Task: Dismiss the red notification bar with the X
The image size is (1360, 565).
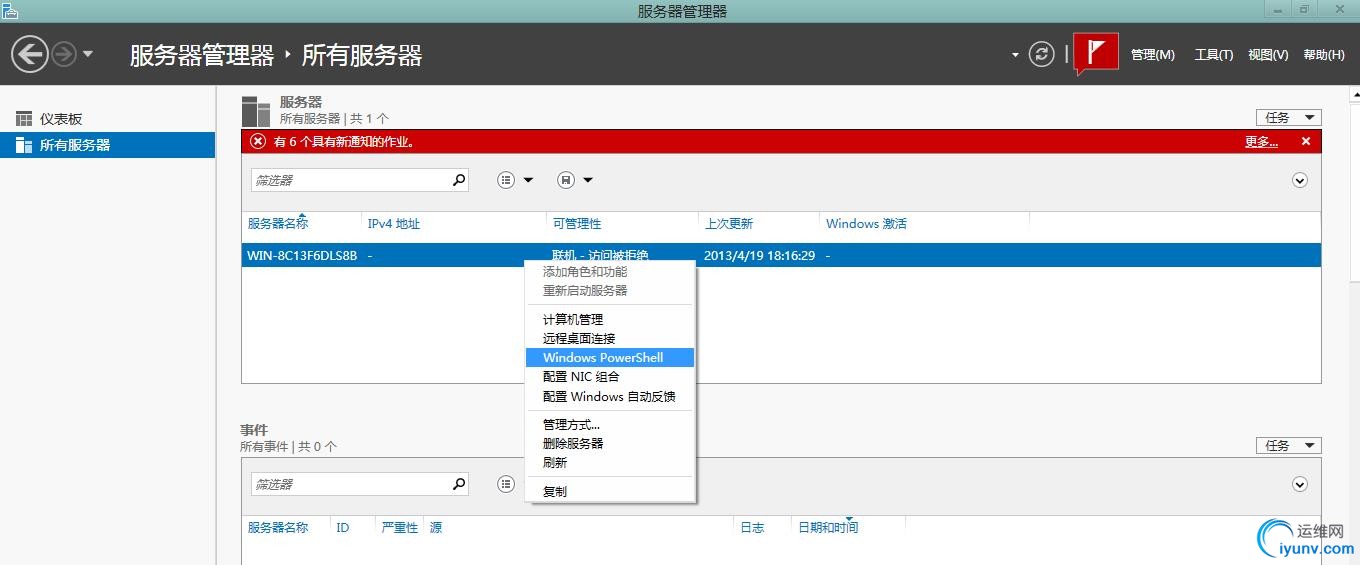Action: click(1305, 142)
